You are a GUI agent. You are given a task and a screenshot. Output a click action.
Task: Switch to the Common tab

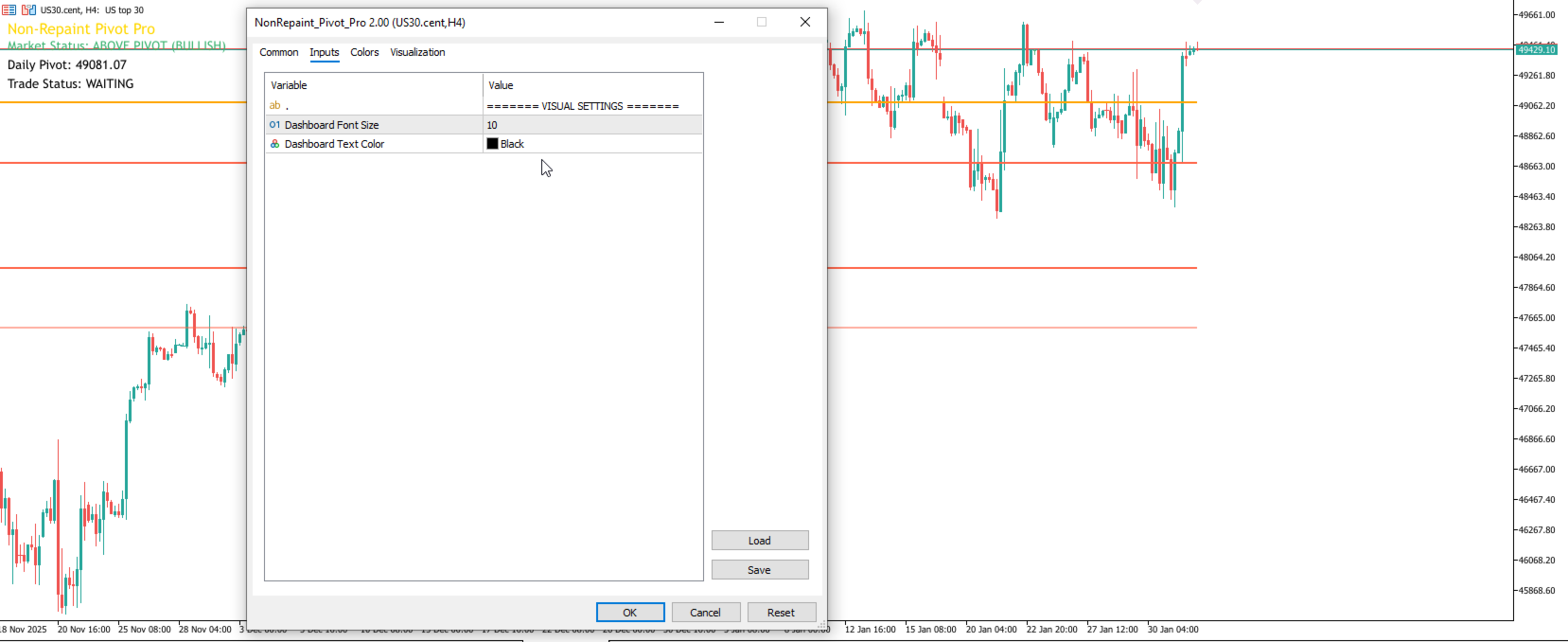click(279, 52)
